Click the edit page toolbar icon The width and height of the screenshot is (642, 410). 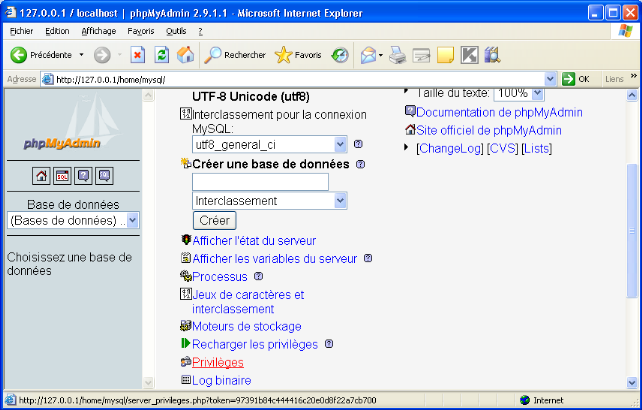[421, 55]
